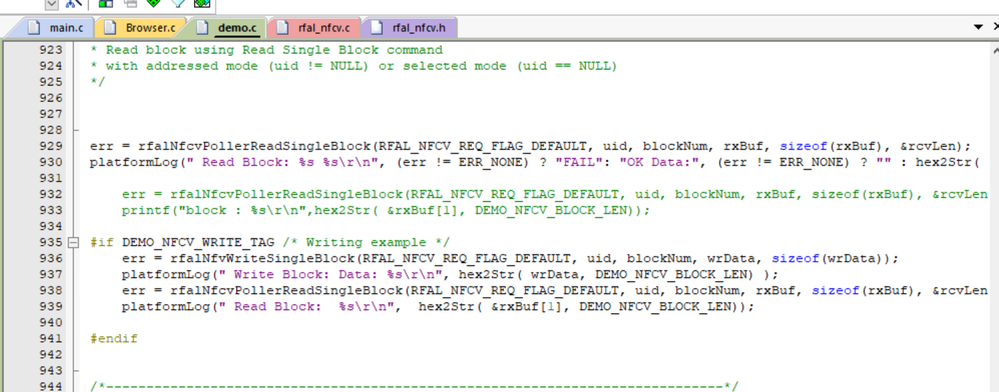Click DEMO_NFCV_WRITE_TAG on line 935
The width and height of the screenshot is (999, 392).
[x=198, y=242]
